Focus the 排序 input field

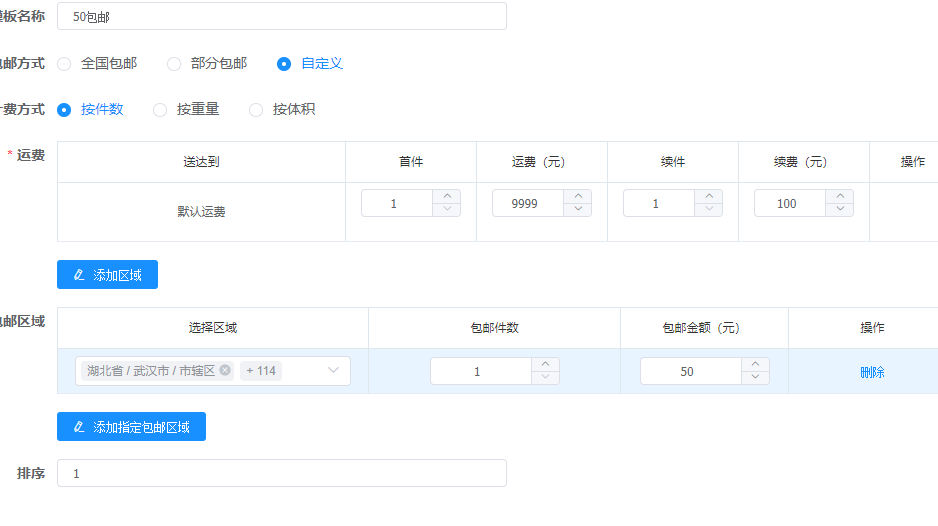pyautogui.click(x=282, y=473)
